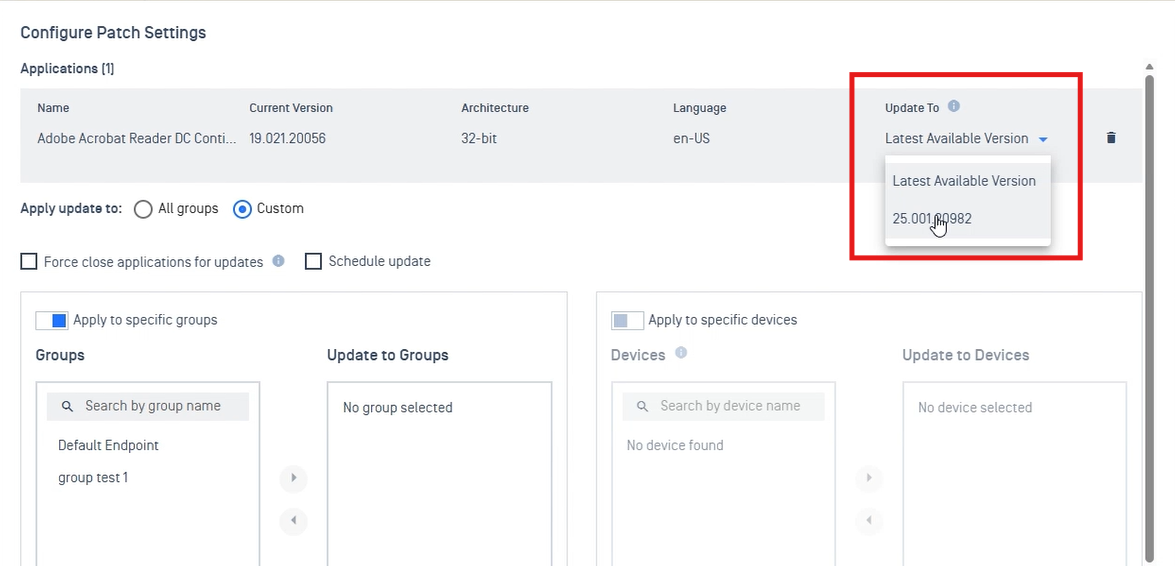Click the delete trash icon for Adobe Acrobat
The width and height of the screenshot is (1175, 566).
[x=1111, y=138]
